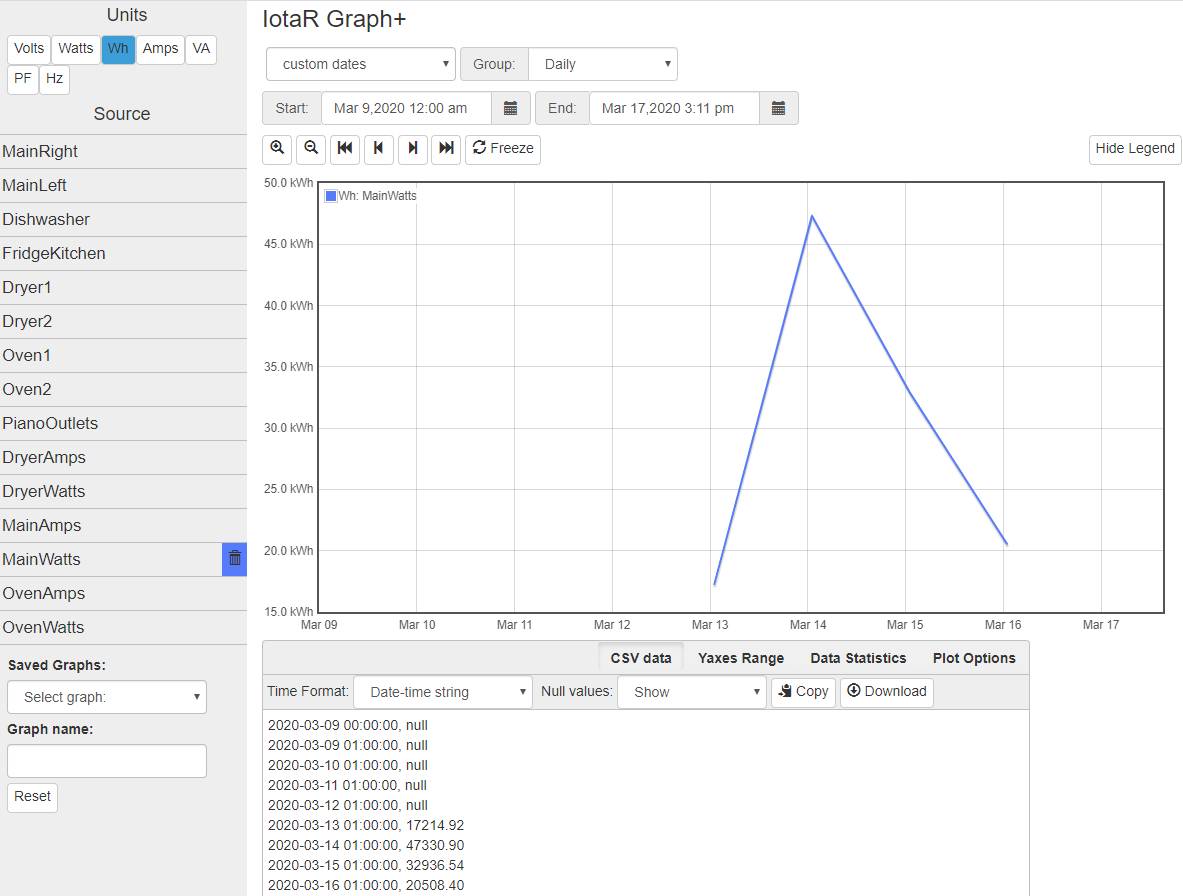Select the OvenWatts source
This screenshot has height=896, width=1183.
pyautogui.click(x=124, y=627)
